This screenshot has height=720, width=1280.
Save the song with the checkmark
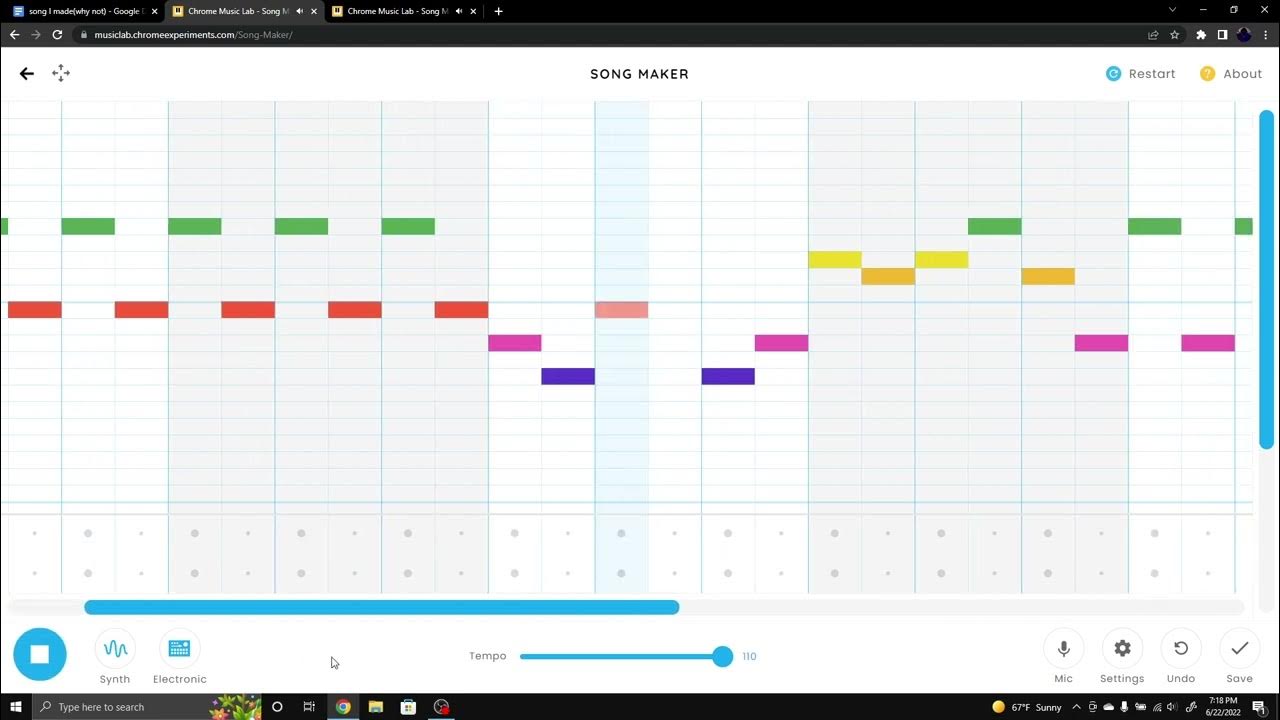[x=1240, y=658]
